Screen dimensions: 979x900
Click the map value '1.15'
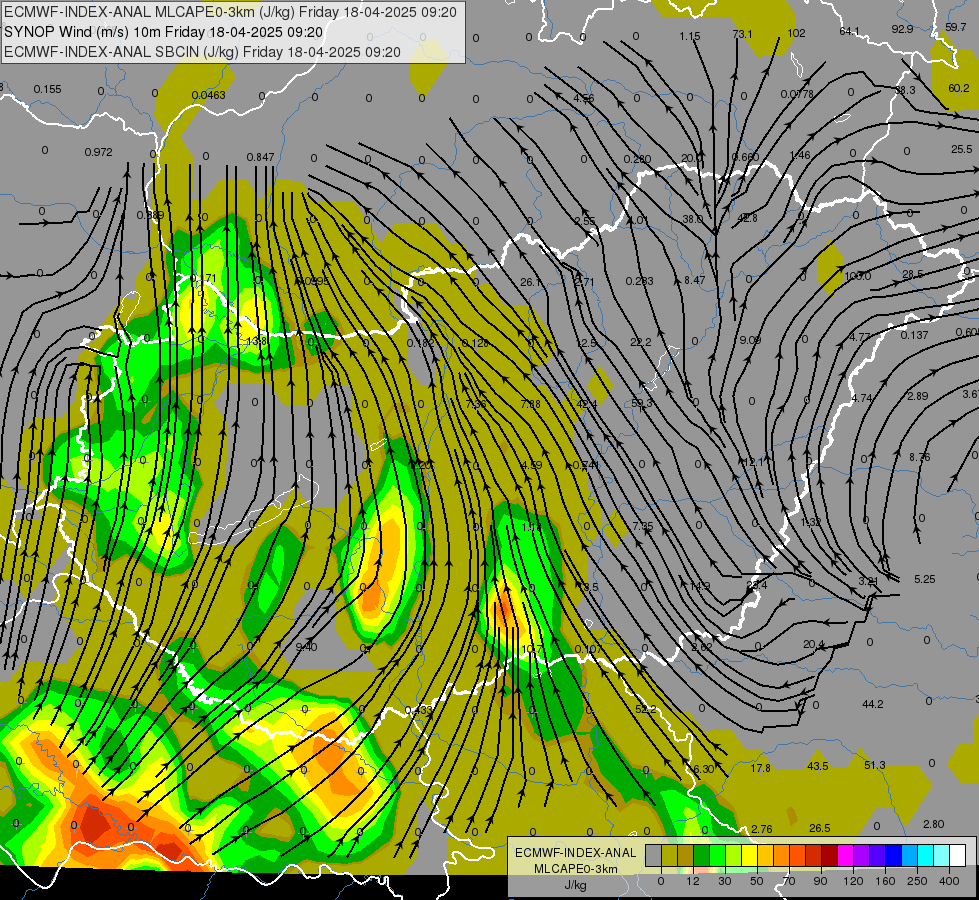690,36
